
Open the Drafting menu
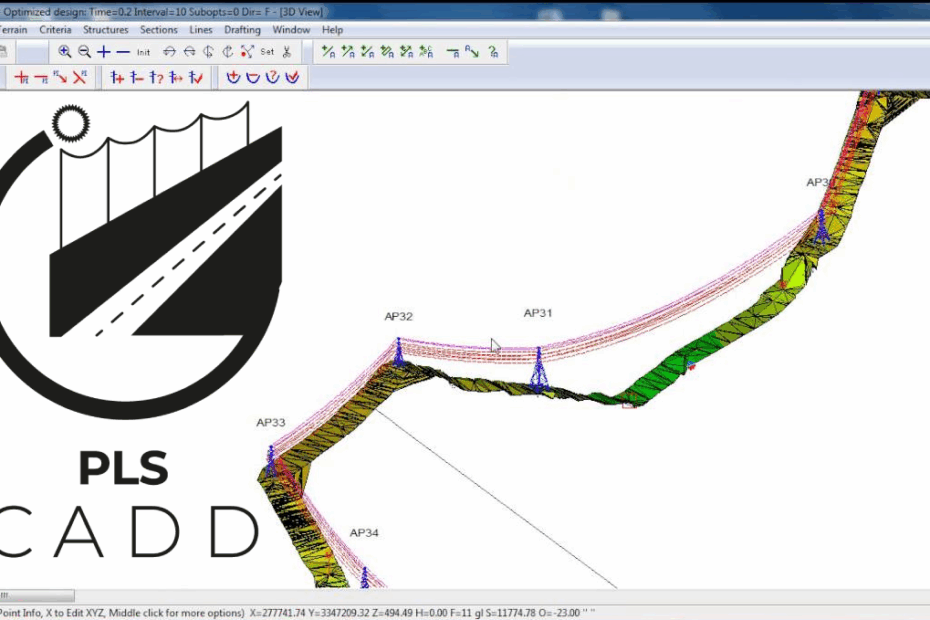pos(242,30)
